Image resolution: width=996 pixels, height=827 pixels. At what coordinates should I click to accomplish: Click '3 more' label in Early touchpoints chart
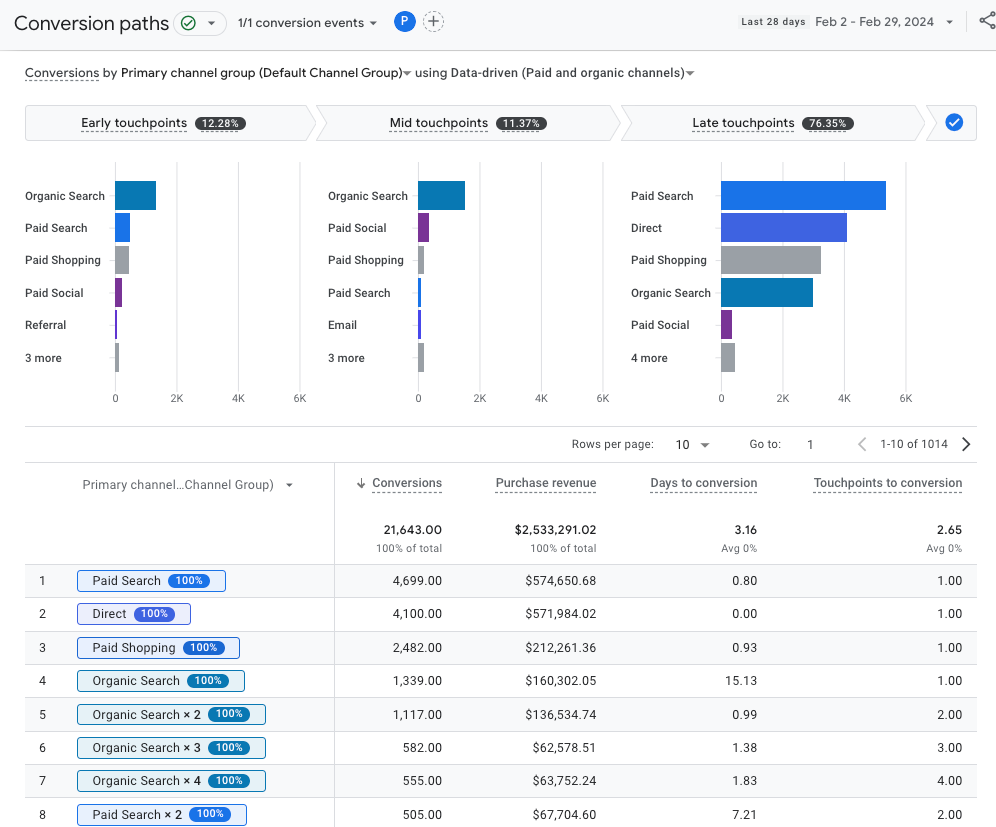(43, 358)
